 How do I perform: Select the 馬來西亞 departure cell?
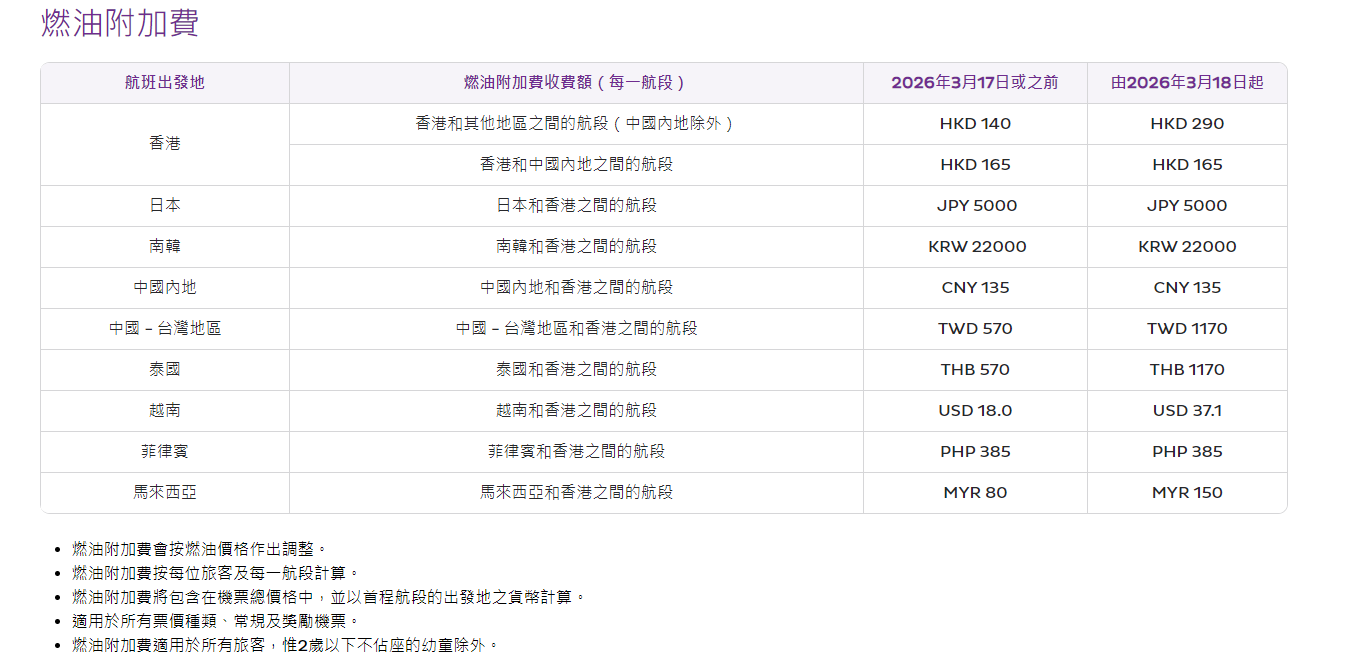[x=165, y=493]
